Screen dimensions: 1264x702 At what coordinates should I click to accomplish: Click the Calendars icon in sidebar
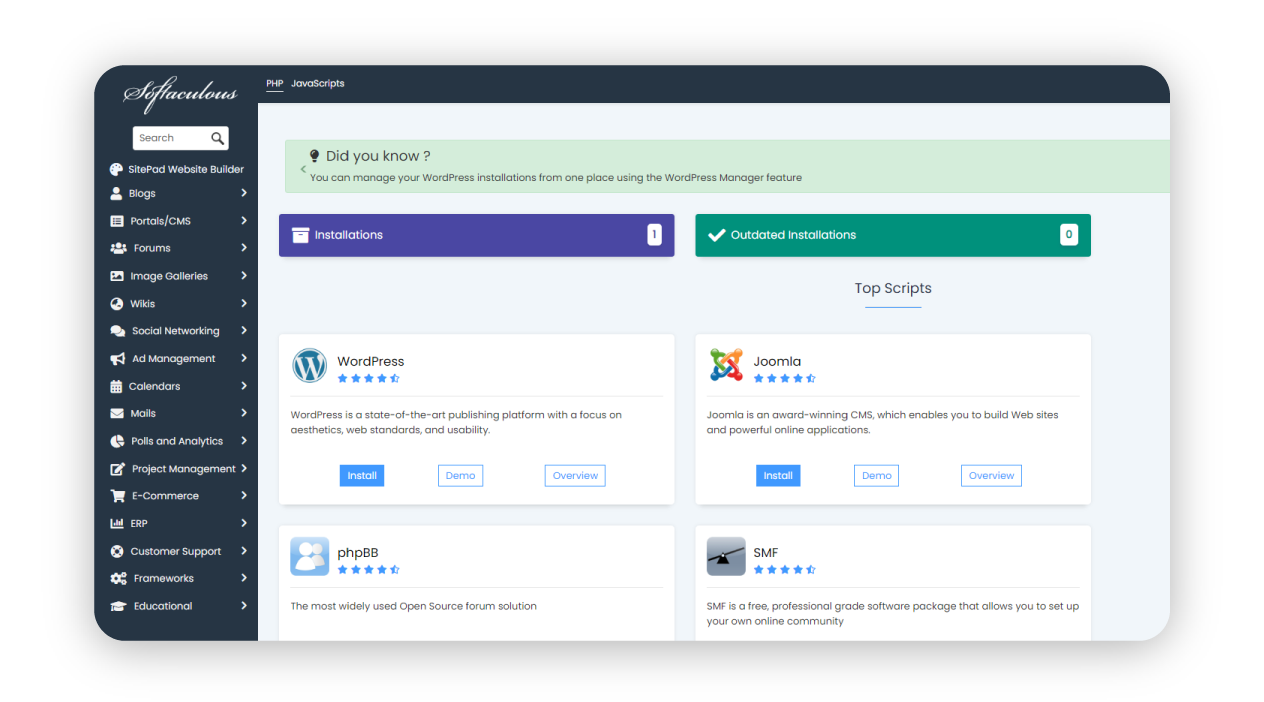click(x=116, y=386)
